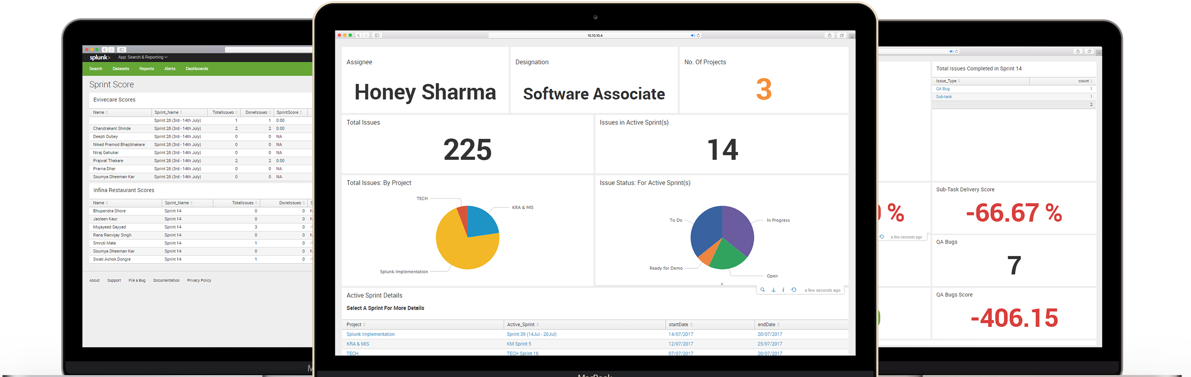Select the Chandrakant Shinde row
Image resolution: width=1191 pixels, height=377 pixels.
(201, 128)
